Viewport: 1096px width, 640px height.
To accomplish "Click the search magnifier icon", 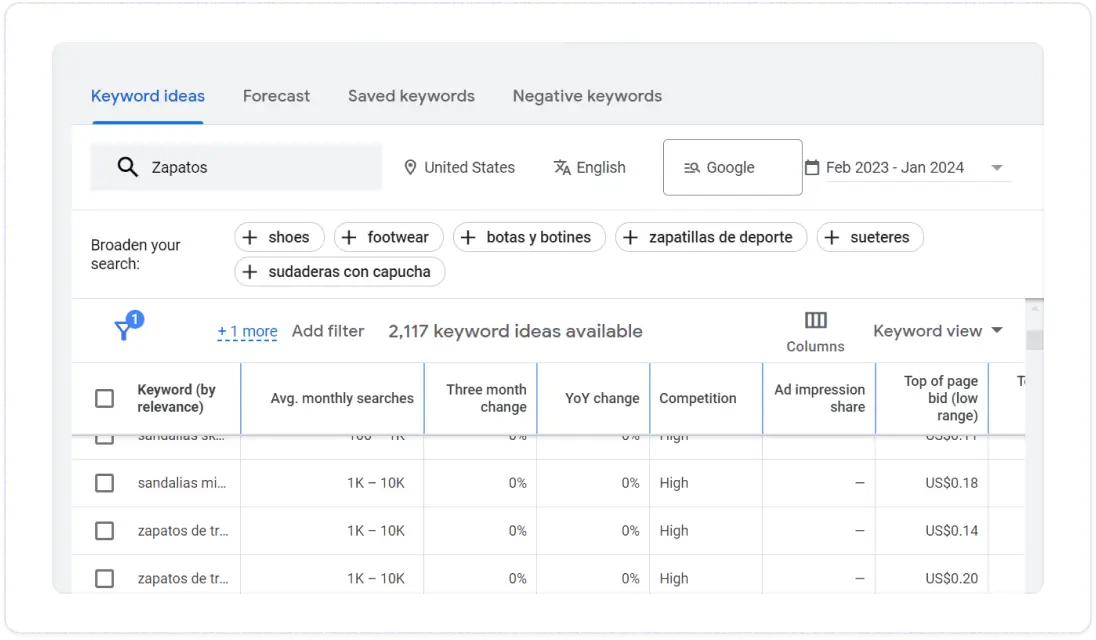I will tap(128, 166).
